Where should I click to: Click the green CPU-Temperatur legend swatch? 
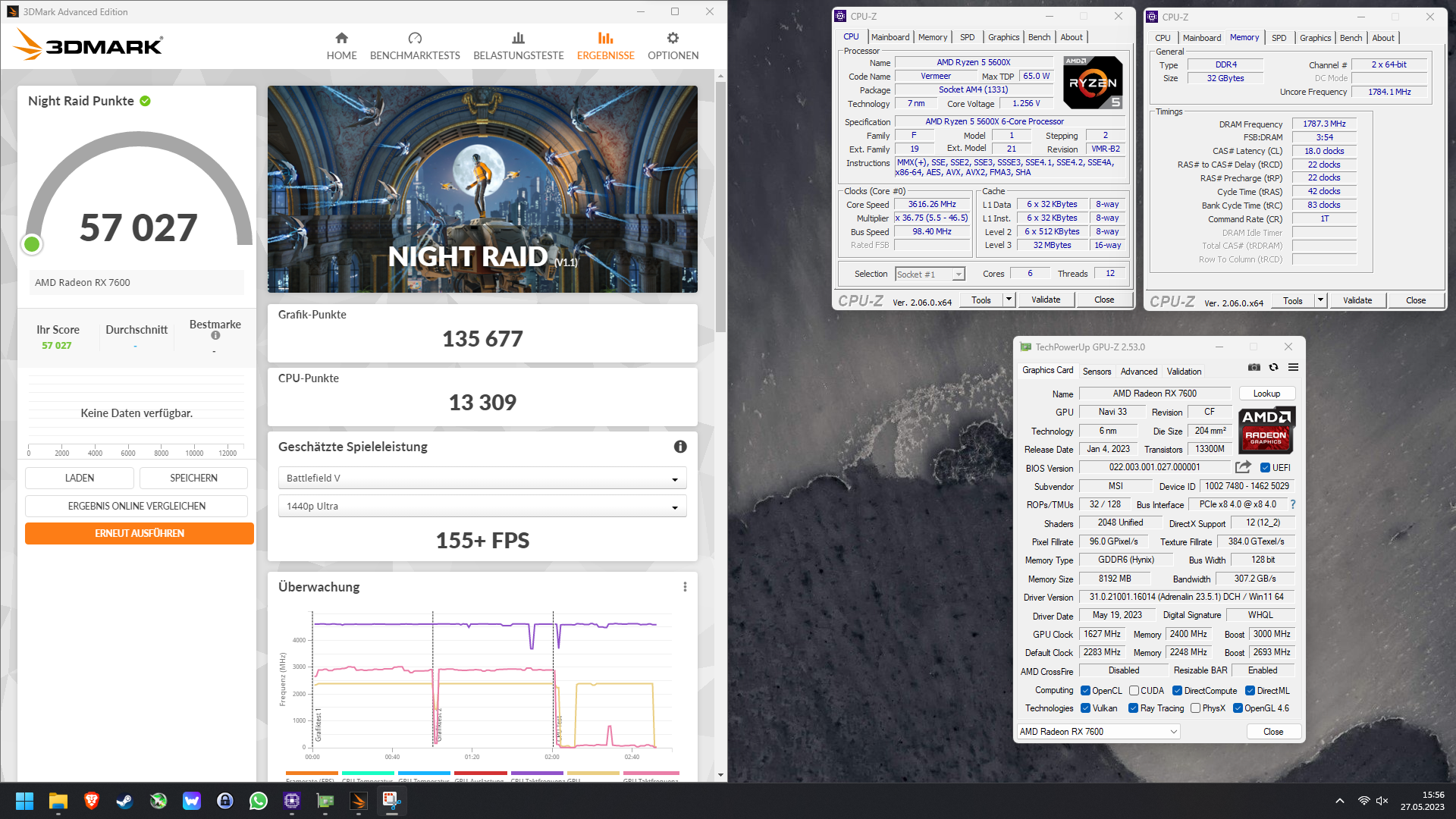coord(368,773)
